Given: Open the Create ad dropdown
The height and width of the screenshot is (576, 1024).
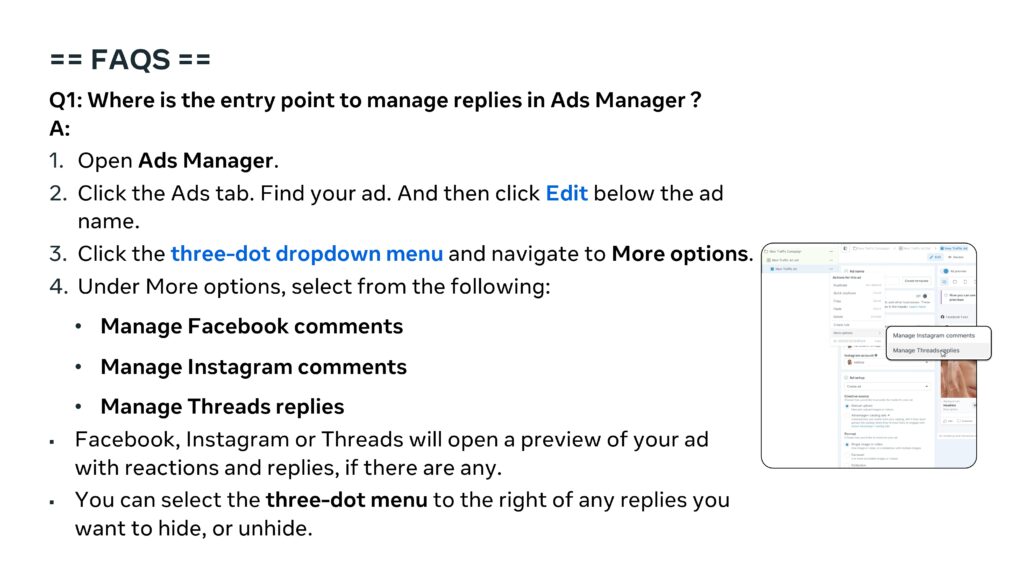Looking at the screenshot, I should 888,385.
